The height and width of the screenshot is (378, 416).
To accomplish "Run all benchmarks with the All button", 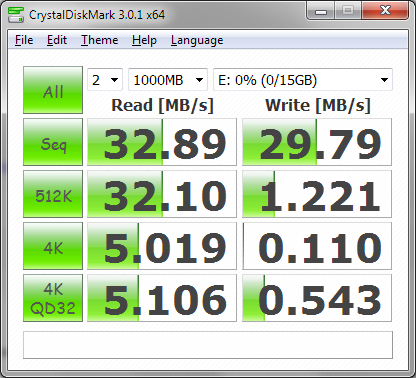I will (53, 90).
